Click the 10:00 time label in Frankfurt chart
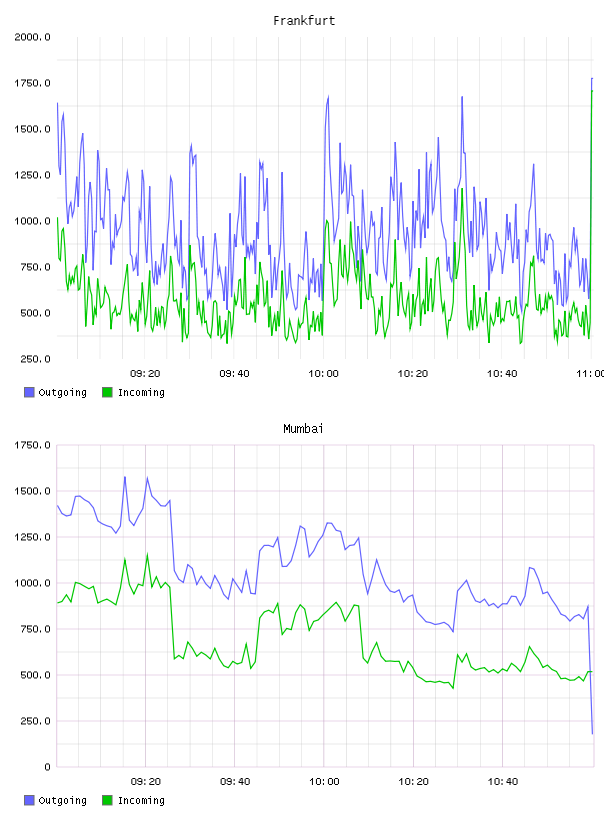 click(x=323, y=374)
